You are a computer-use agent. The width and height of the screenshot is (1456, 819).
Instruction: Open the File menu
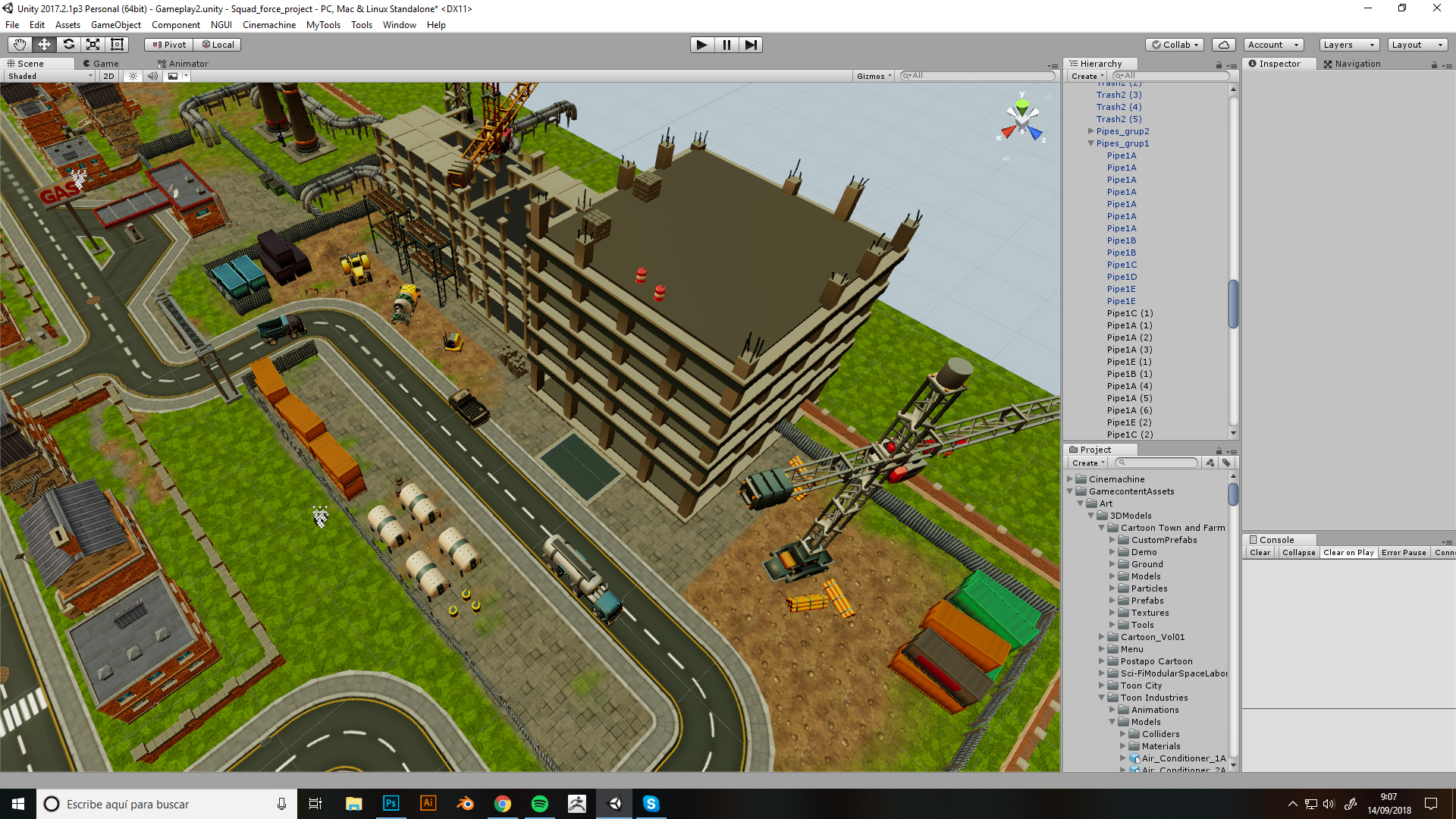coord(12,25)
